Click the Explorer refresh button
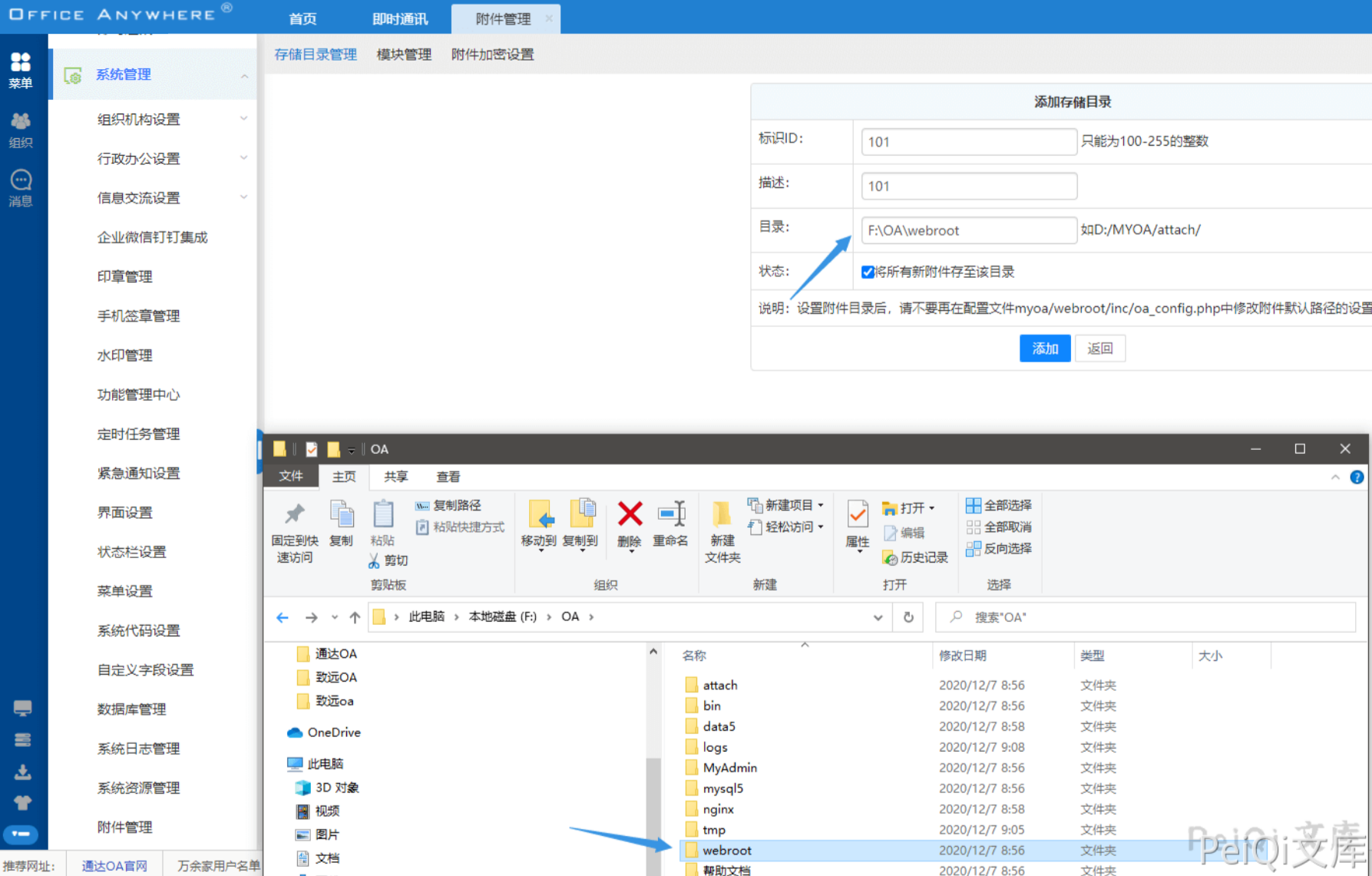 point(908,617)
